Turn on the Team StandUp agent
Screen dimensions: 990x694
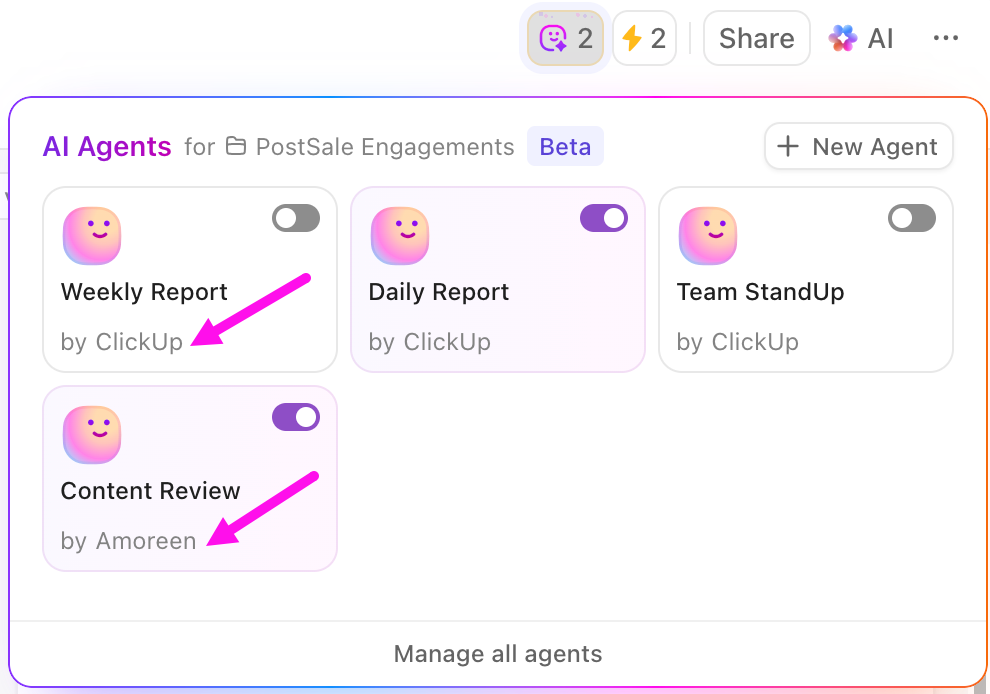click(911, 218)
